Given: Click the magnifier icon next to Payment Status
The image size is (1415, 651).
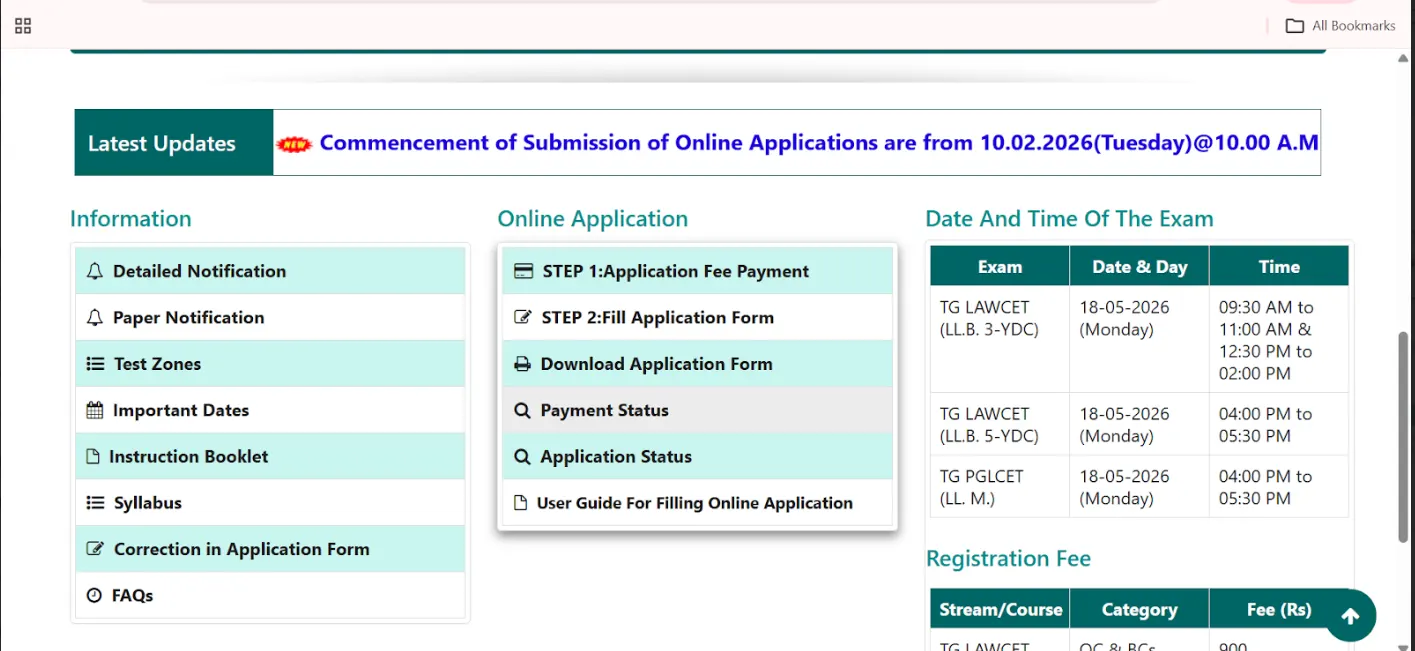Looking at the screenshot, I should [523, 410].
